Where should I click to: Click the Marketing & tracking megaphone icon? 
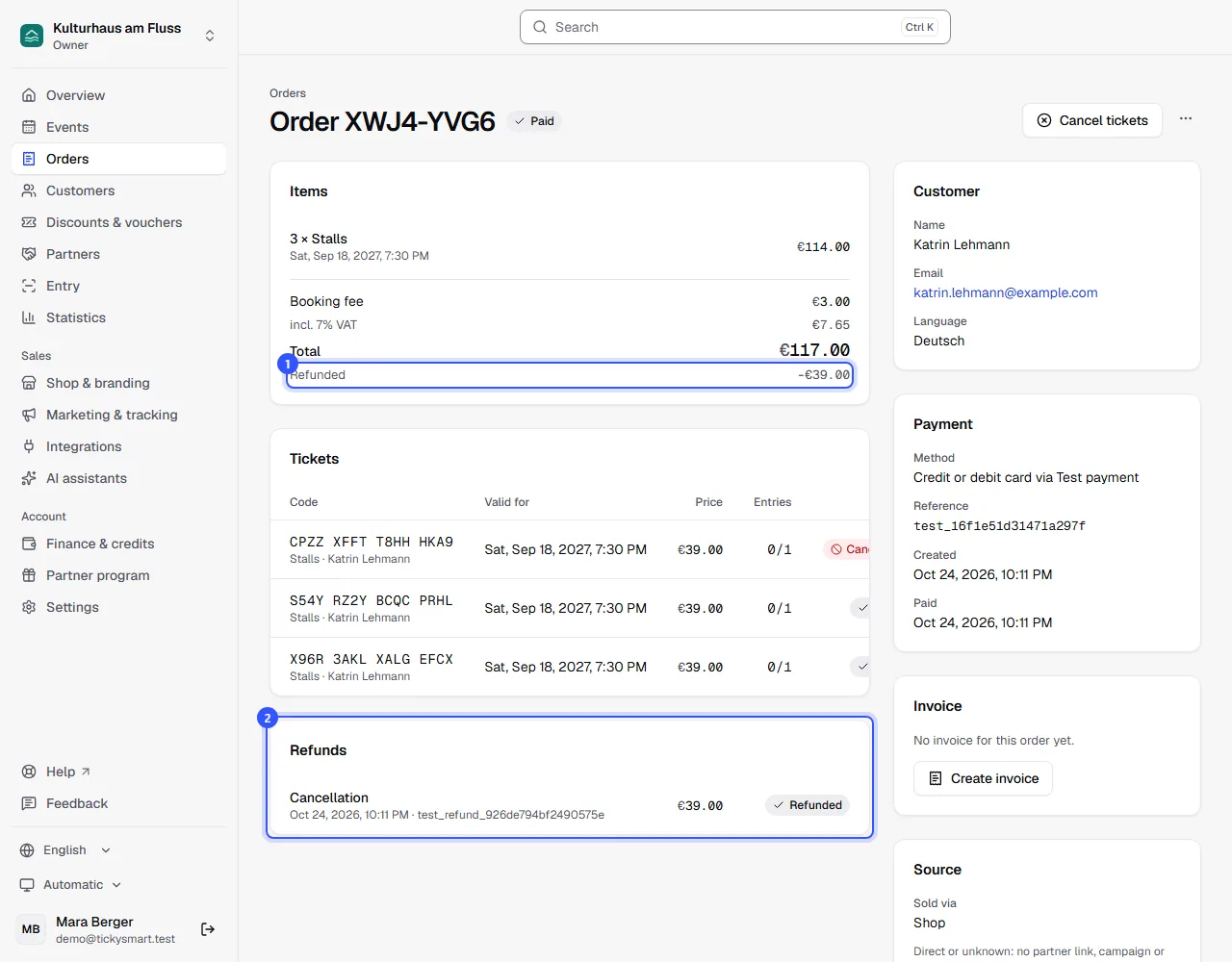pos(29,415)
